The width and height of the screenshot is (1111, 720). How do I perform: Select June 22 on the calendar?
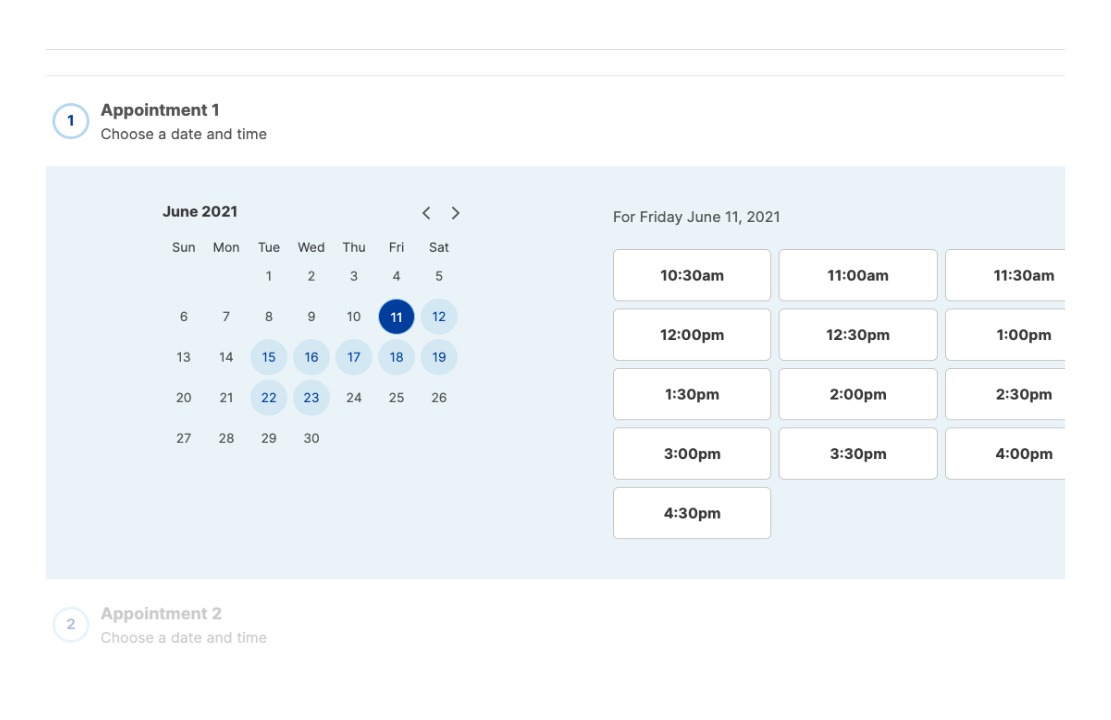point(269,398)
